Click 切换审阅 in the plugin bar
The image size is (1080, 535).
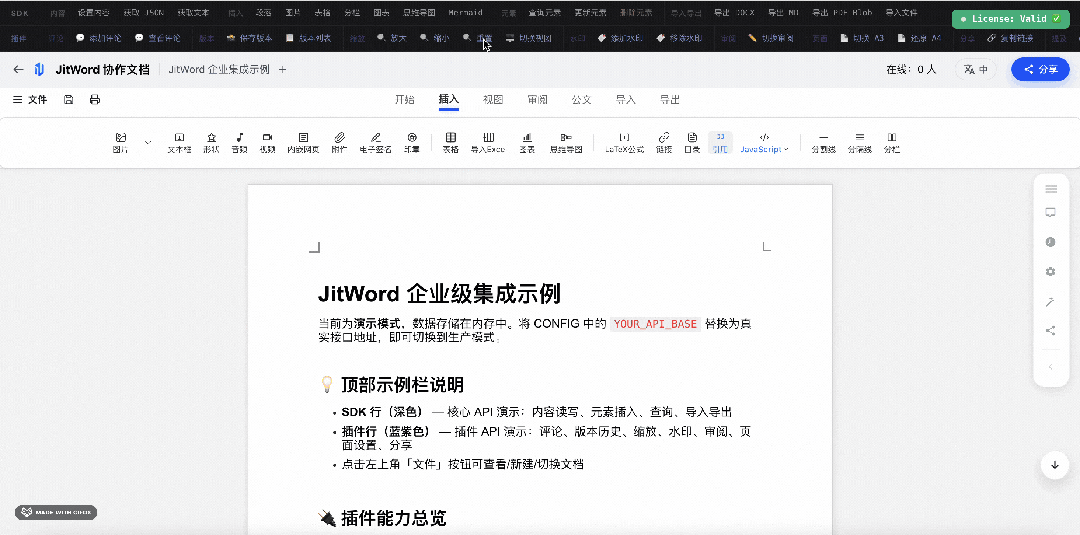pyautogui.click(x=771, y=39)
